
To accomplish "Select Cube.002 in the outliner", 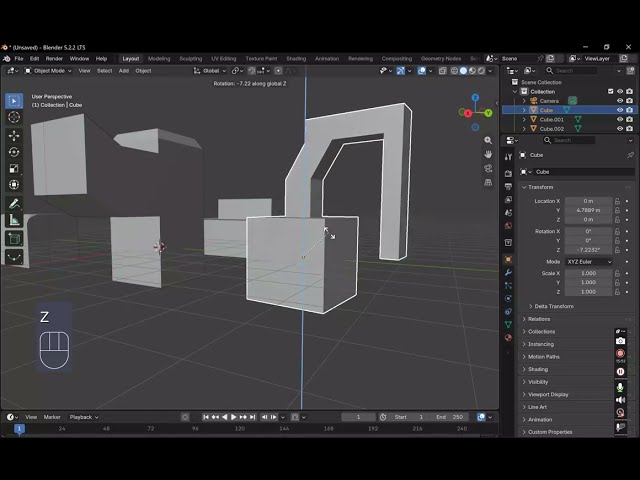I will point(552,129).
